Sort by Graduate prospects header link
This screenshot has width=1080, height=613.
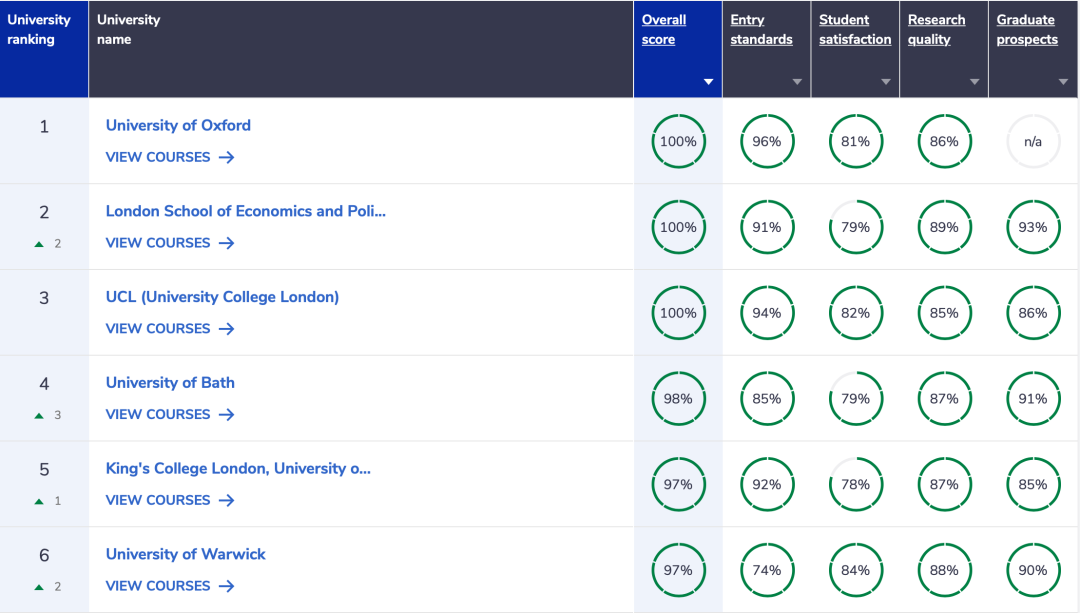point(1027,30)
